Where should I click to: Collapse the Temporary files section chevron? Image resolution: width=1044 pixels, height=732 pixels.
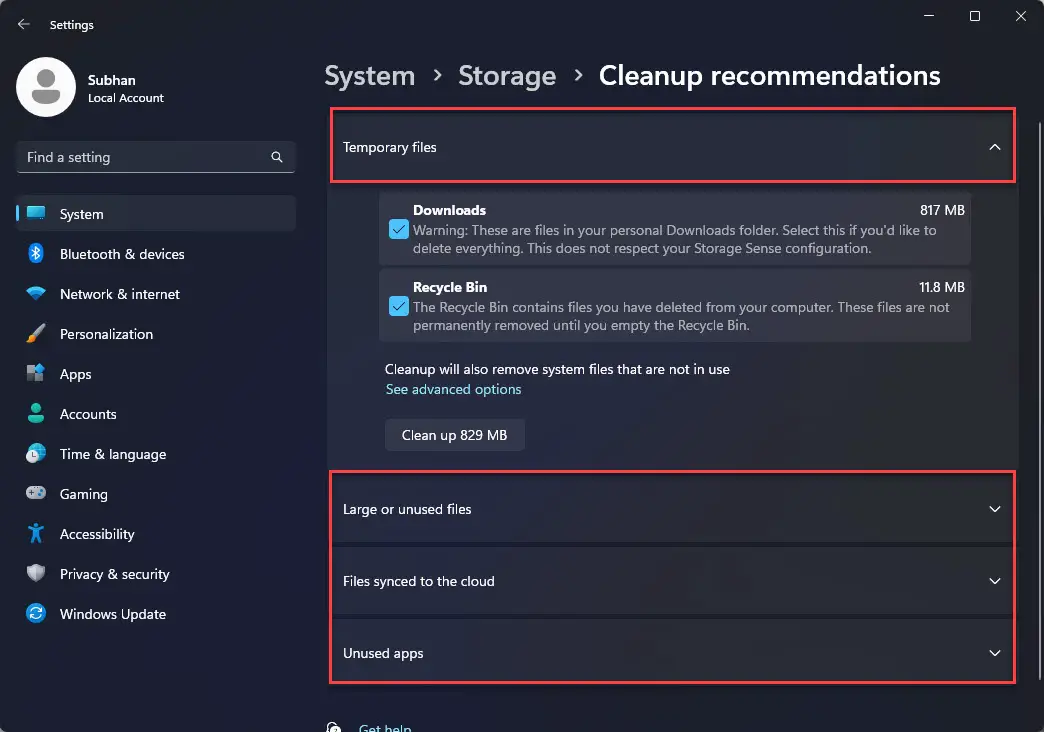click(995, 147)
